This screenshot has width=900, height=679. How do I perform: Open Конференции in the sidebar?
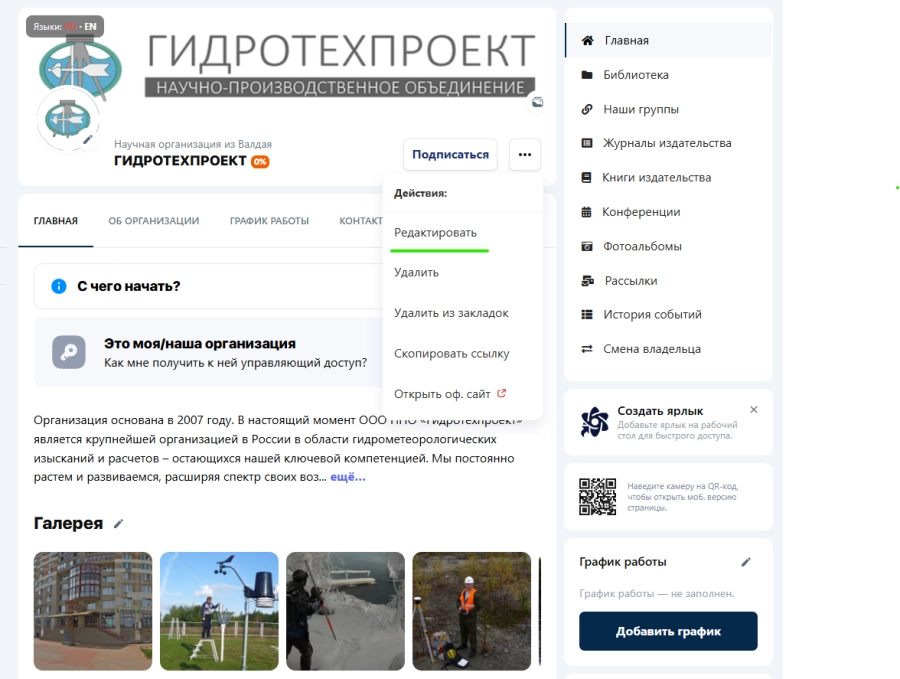pyautogui.click(x=640, y=212)
